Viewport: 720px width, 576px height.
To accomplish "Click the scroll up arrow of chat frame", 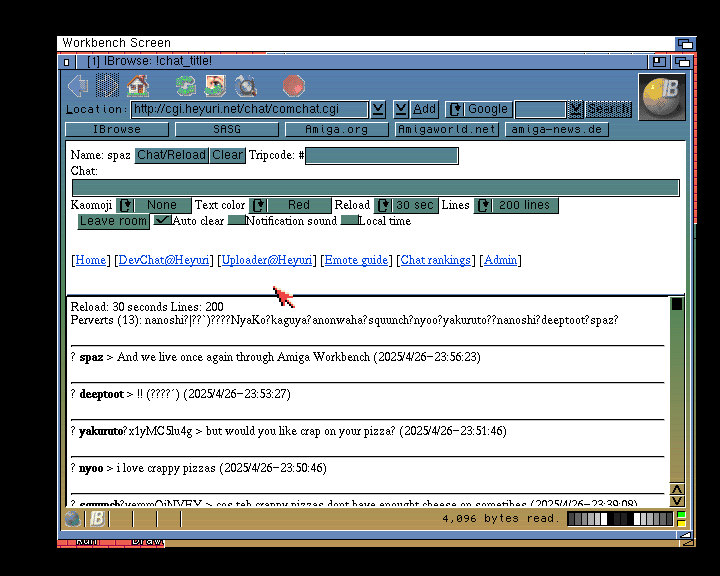I will click(677, 489).
